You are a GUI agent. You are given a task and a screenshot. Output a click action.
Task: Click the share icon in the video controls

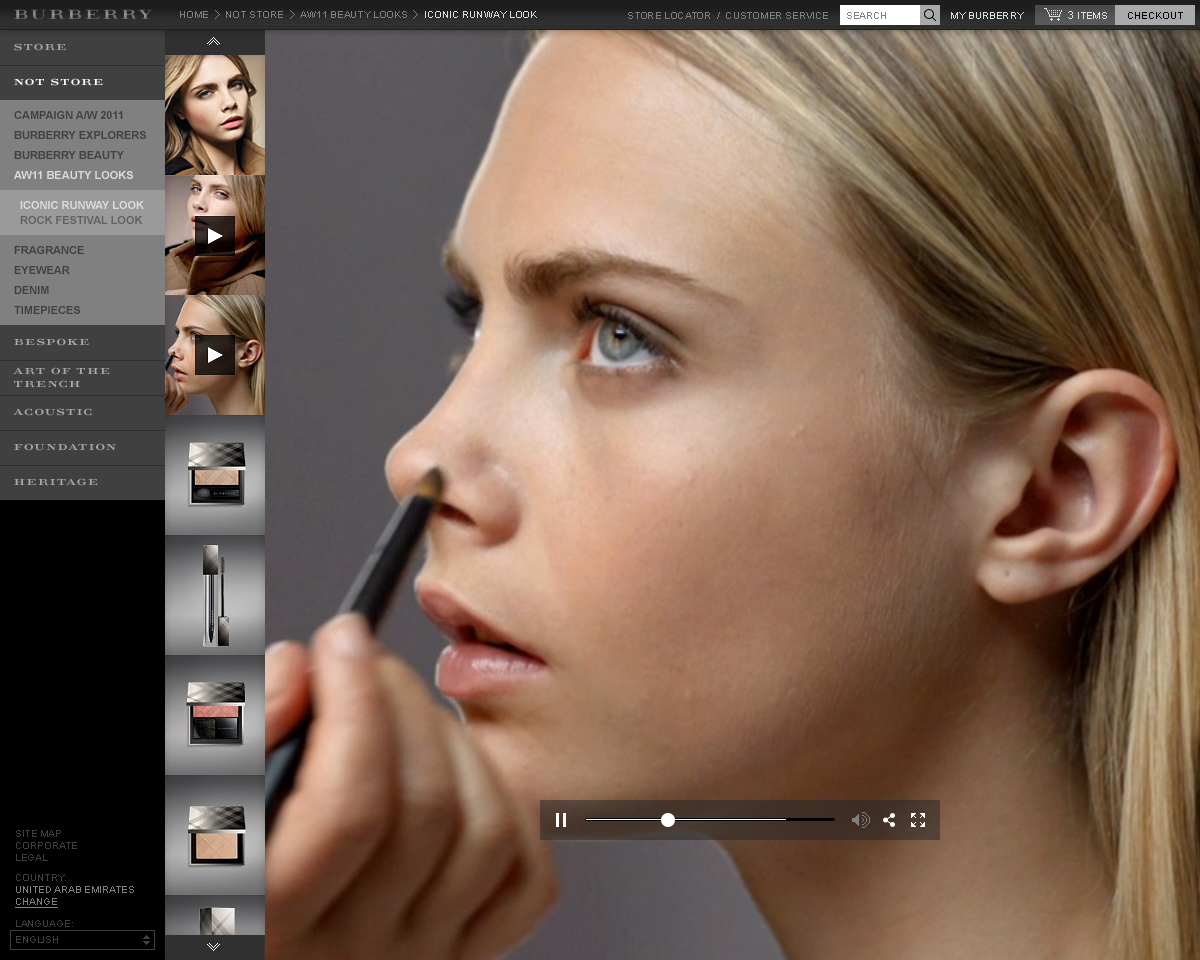889,820
